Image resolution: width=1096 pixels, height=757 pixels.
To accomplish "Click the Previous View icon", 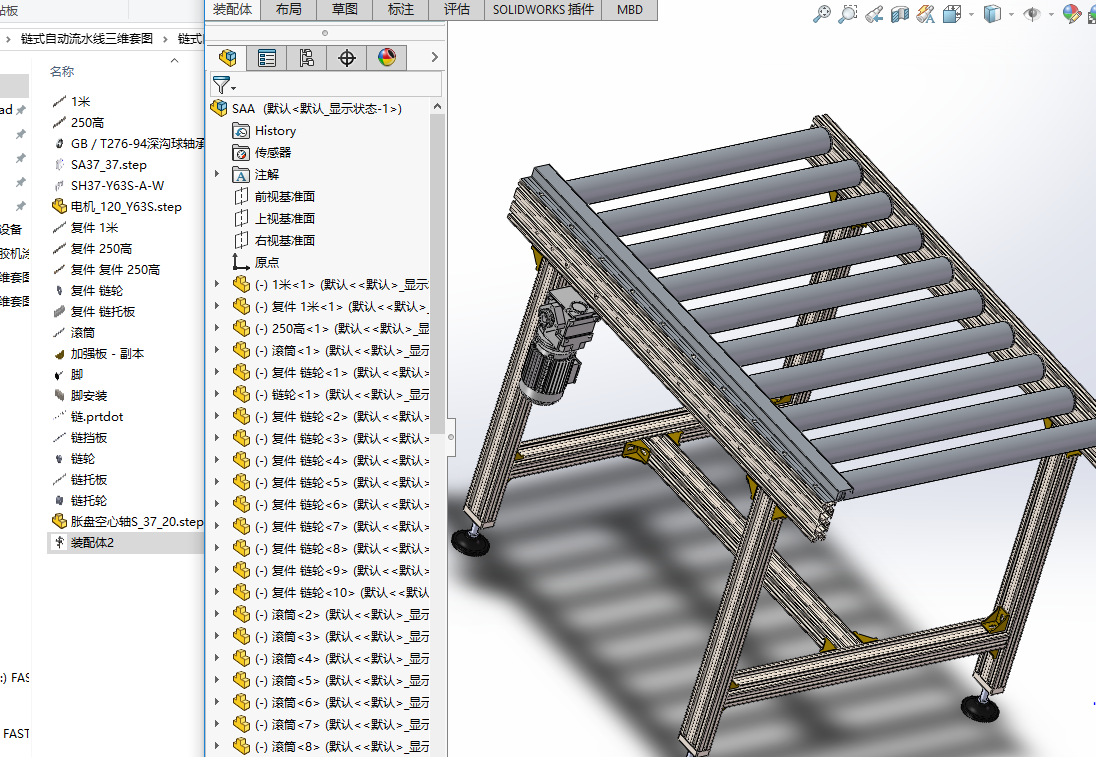I will pos(874,13).
